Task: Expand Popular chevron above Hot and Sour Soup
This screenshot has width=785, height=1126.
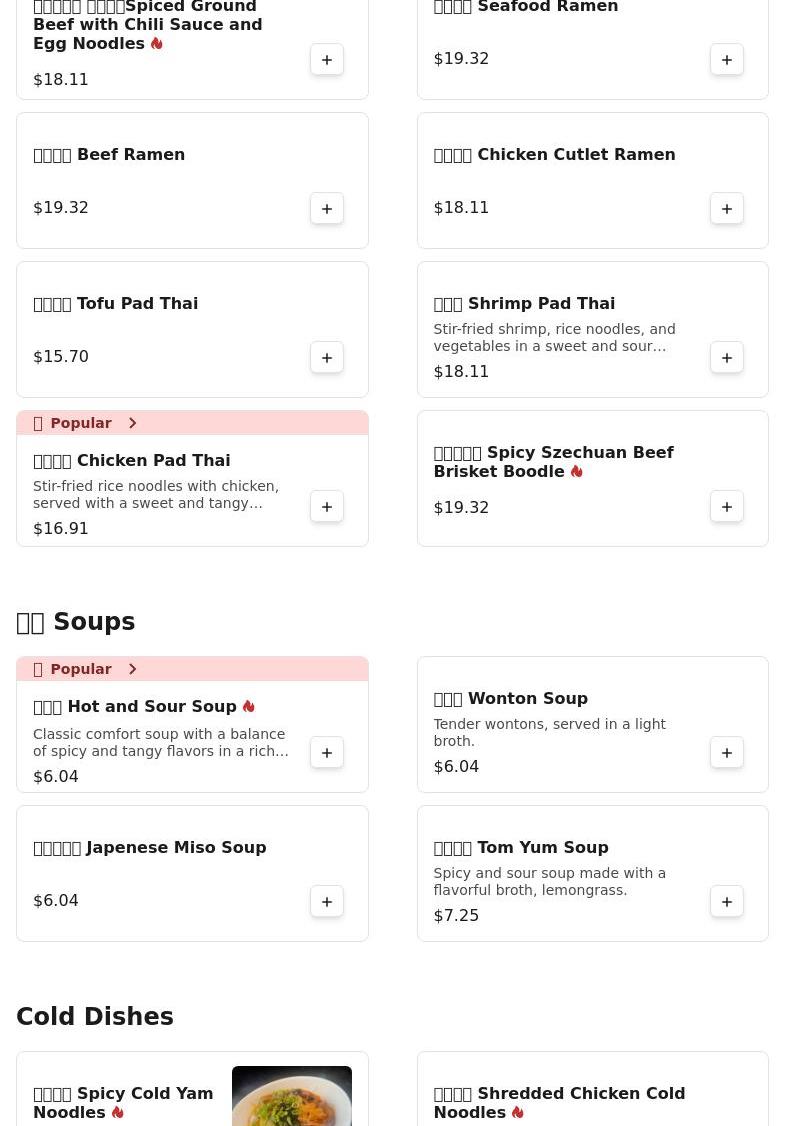Action: point(132,669)
